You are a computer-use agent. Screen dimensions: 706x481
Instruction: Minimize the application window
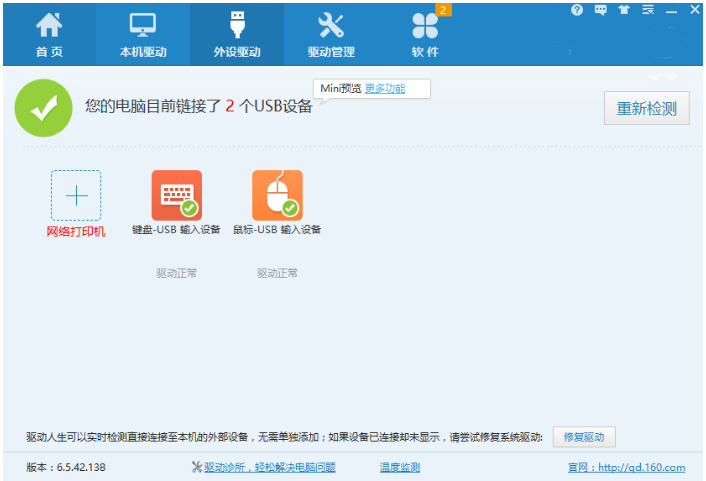click(672, 10)
